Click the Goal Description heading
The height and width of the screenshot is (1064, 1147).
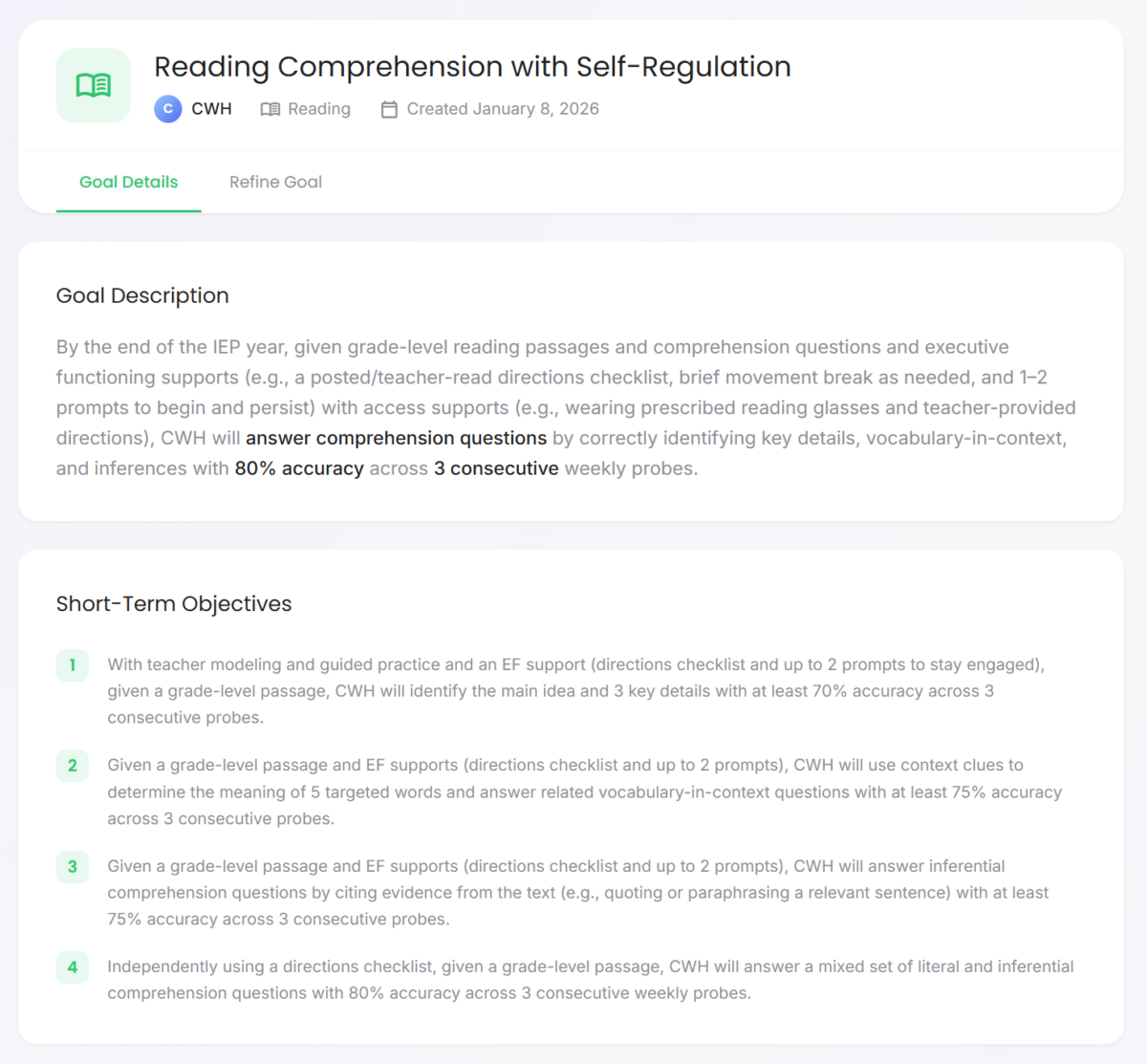[142, 295]
